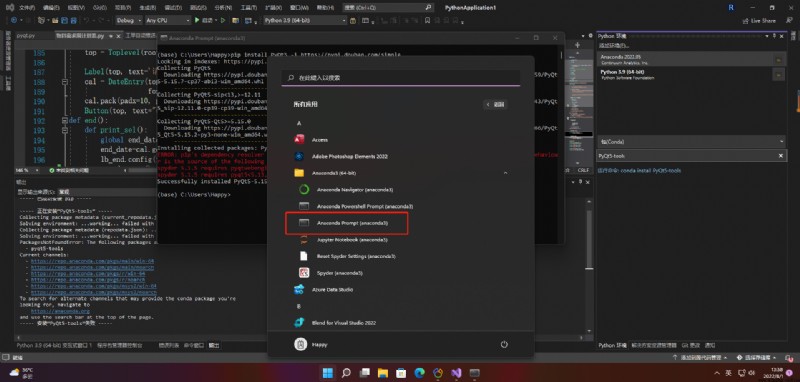Clear the PyQt5-tools package search box
The height and width of the screenshot is (382, 800).
pos(781,156)
